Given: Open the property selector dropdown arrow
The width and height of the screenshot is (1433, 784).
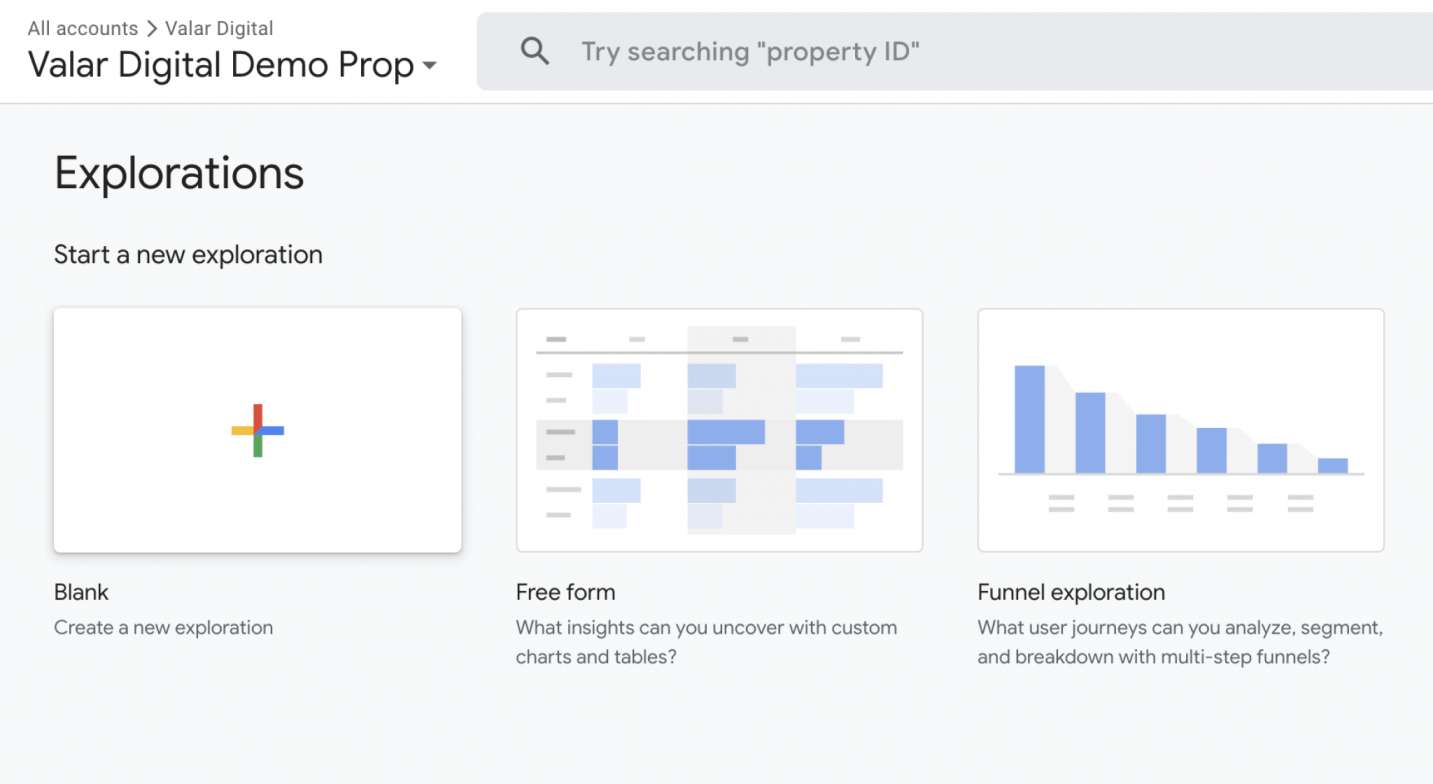Looking at the screenshot, I should 429,66.
